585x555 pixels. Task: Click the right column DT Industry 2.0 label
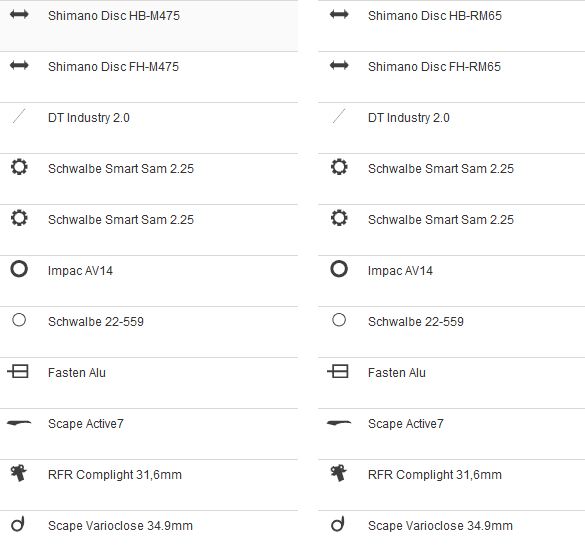pyautogui.click(x=409, y=118)
